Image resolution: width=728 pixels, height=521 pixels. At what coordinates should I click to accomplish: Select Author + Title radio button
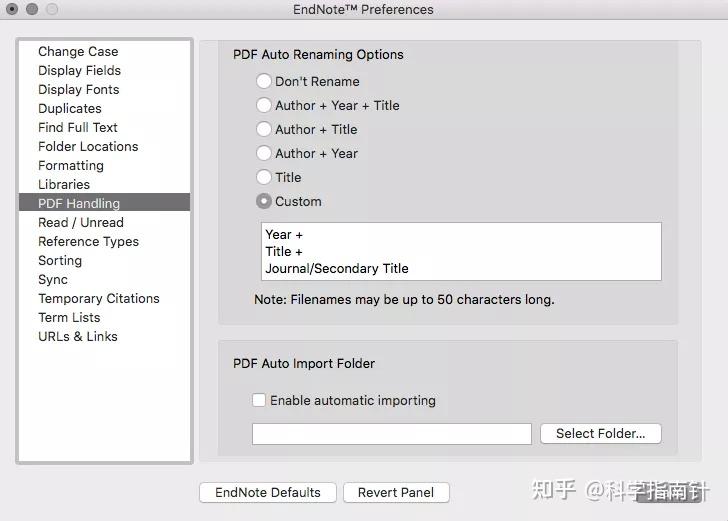click(x=264, y=129)
